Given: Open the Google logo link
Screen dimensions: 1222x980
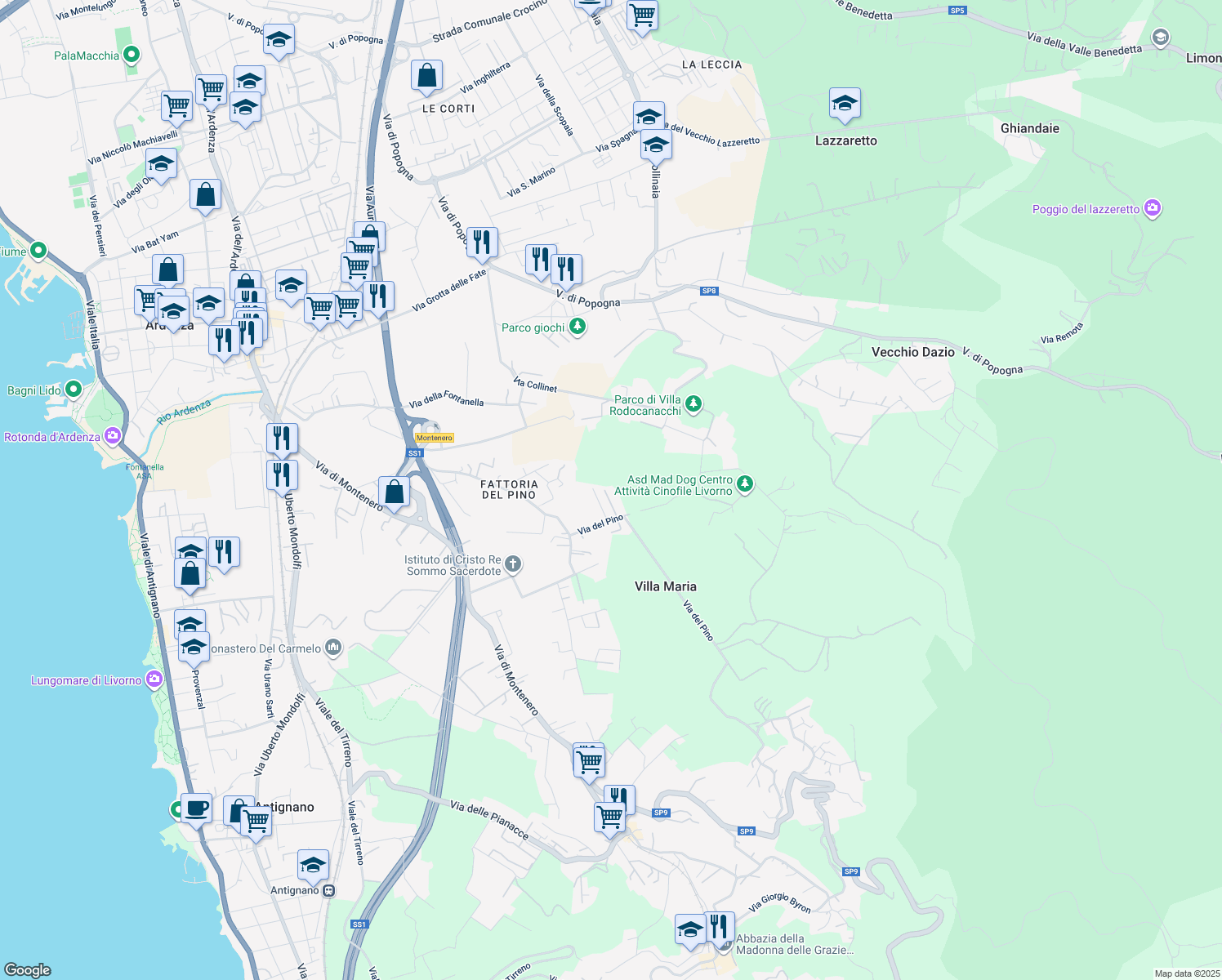Looking at the screenshot, I should (x=28, y=970).
